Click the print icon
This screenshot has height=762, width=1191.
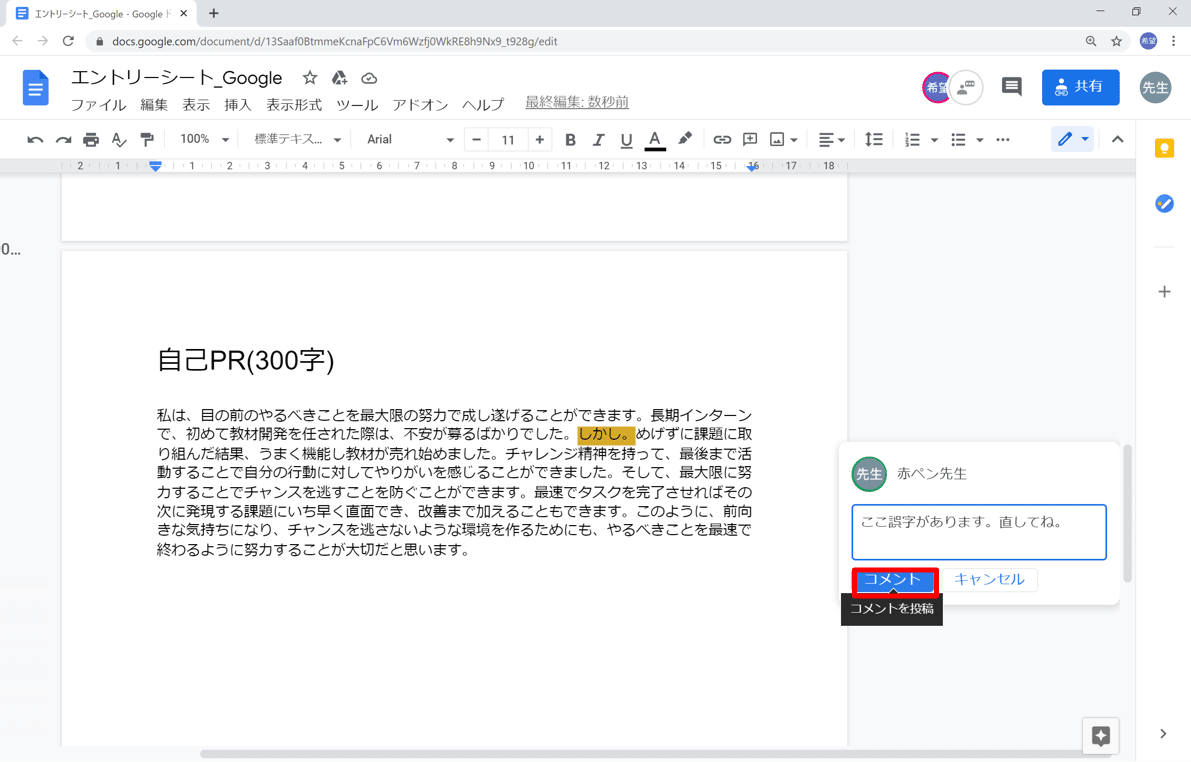coord(90,139)
